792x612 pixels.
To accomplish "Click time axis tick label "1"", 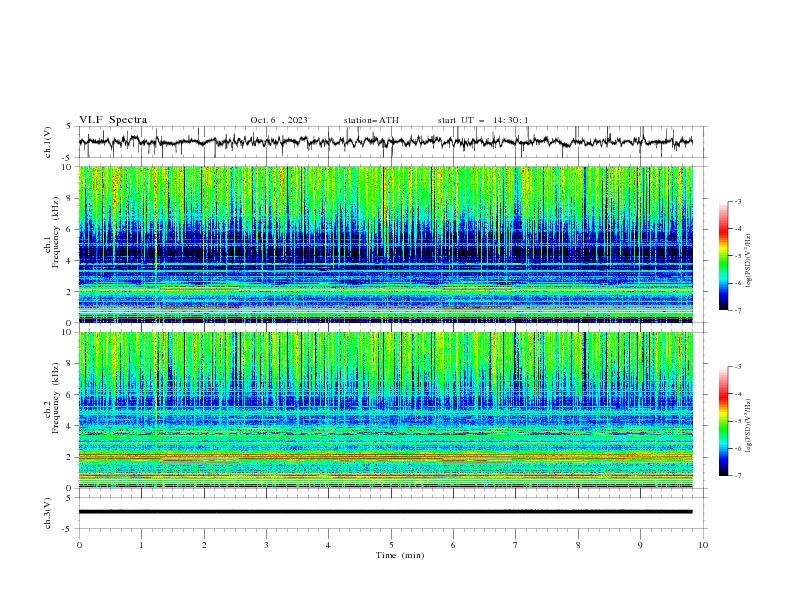I will coord(141,545).
